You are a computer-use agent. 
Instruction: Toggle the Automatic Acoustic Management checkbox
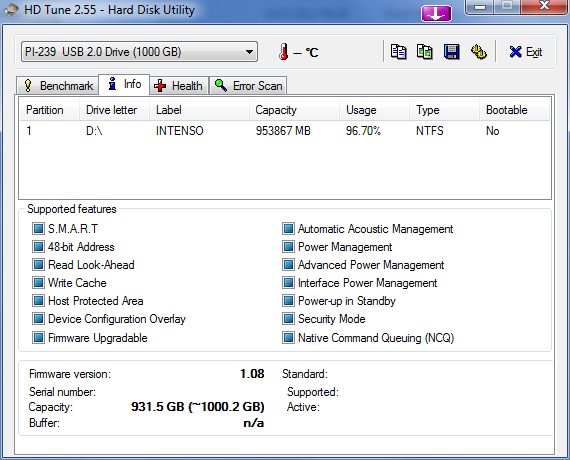pos(288,229)
